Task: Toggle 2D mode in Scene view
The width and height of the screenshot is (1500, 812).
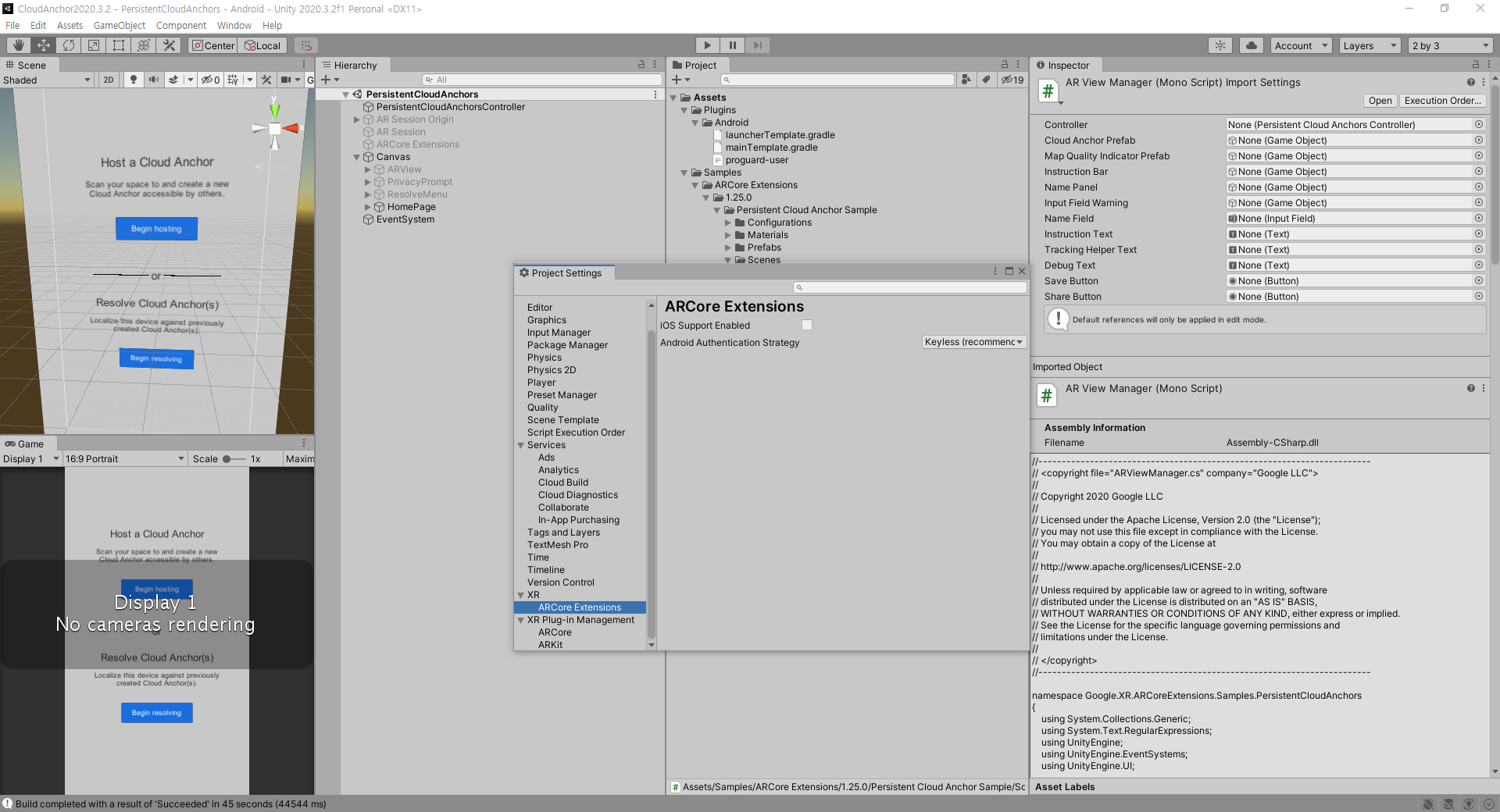Action: [109, 80]
